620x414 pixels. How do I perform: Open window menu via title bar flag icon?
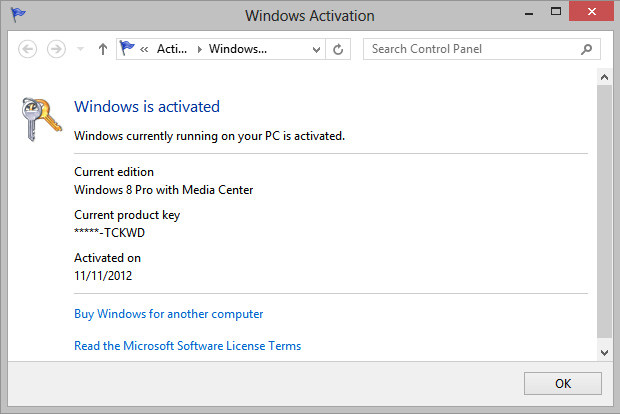[x=18, y=15]
